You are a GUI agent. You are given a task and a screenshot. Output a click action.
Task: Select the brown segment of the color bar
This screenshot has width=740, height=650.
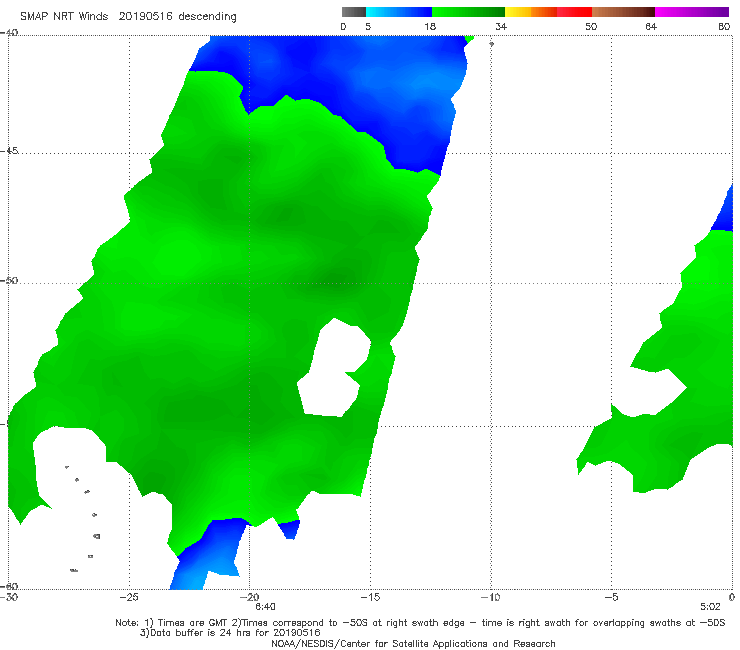coord(623,12)
